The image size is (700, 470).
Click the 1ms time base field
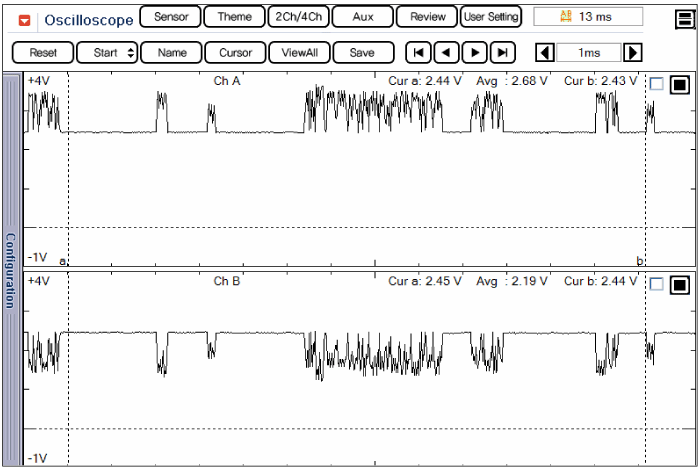tap(589, 53)
